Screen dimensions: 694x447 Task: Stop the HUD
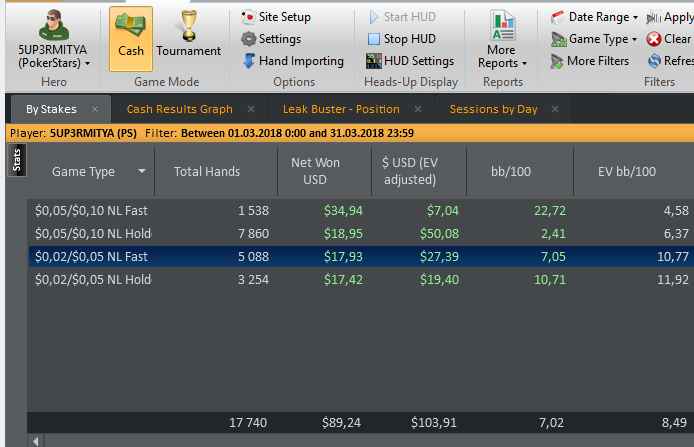tap(401, 39)
